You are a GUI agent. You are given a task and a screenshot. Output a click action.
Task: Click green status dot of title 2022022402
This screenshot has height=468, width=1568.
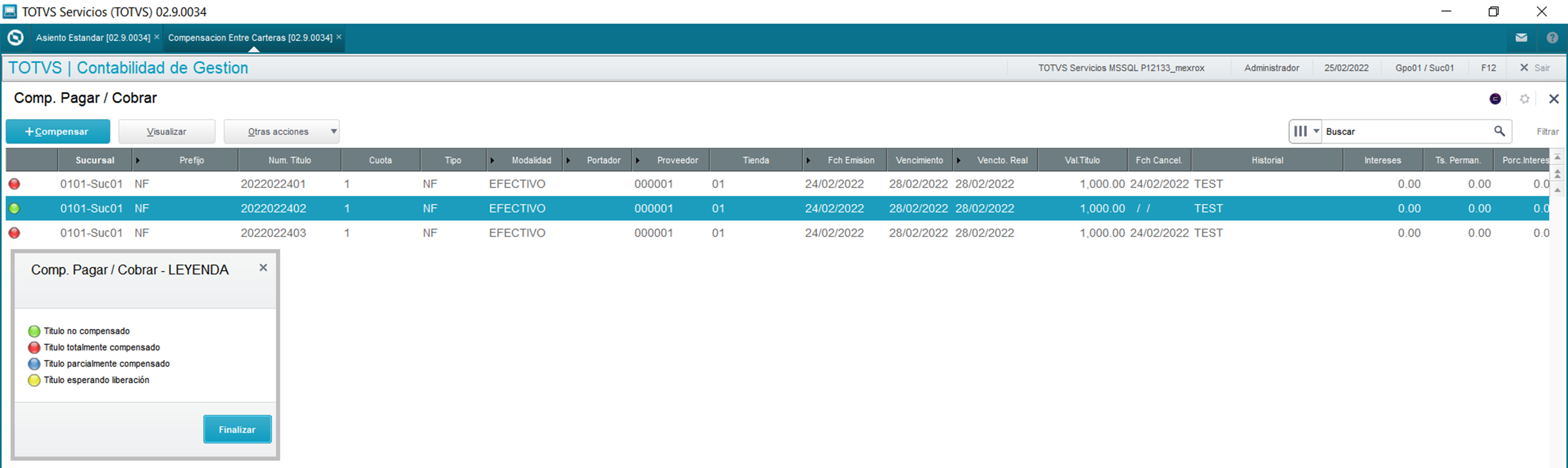pos(14,208)
